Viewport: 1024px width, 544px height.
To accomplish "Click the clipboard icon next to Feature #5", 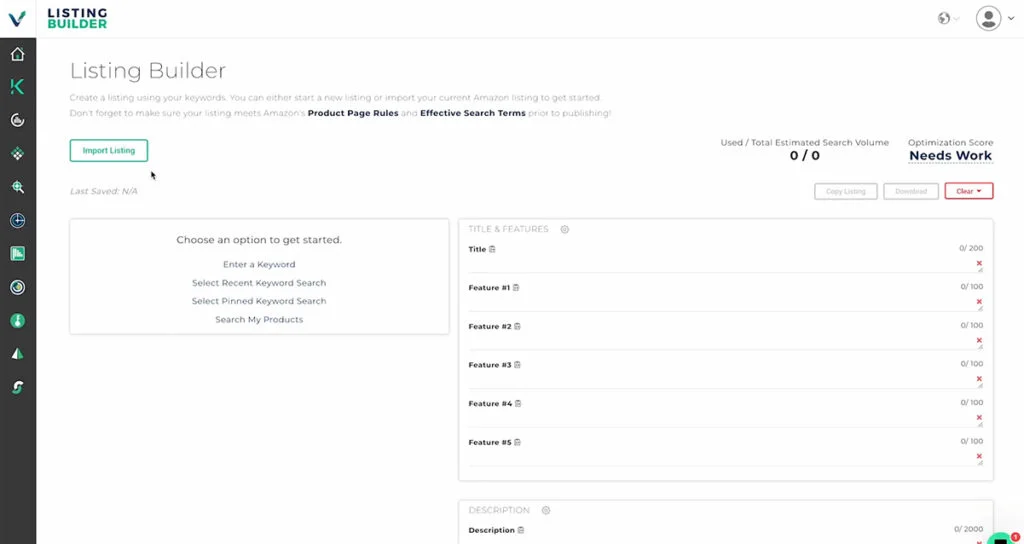I will click(517, 443).
